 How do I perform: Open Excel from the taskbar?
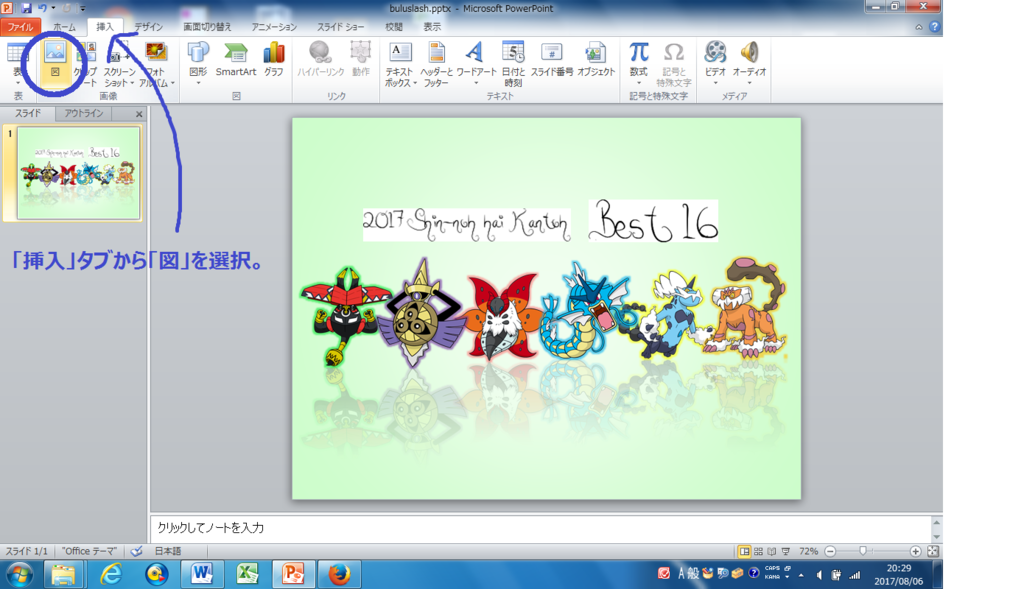pyautogui.click(x=248, y=574)
